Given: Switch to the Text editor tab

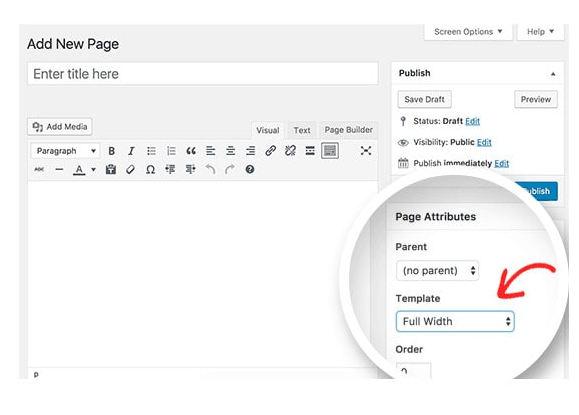Looking at the screenshot, I should coord(302,130).
